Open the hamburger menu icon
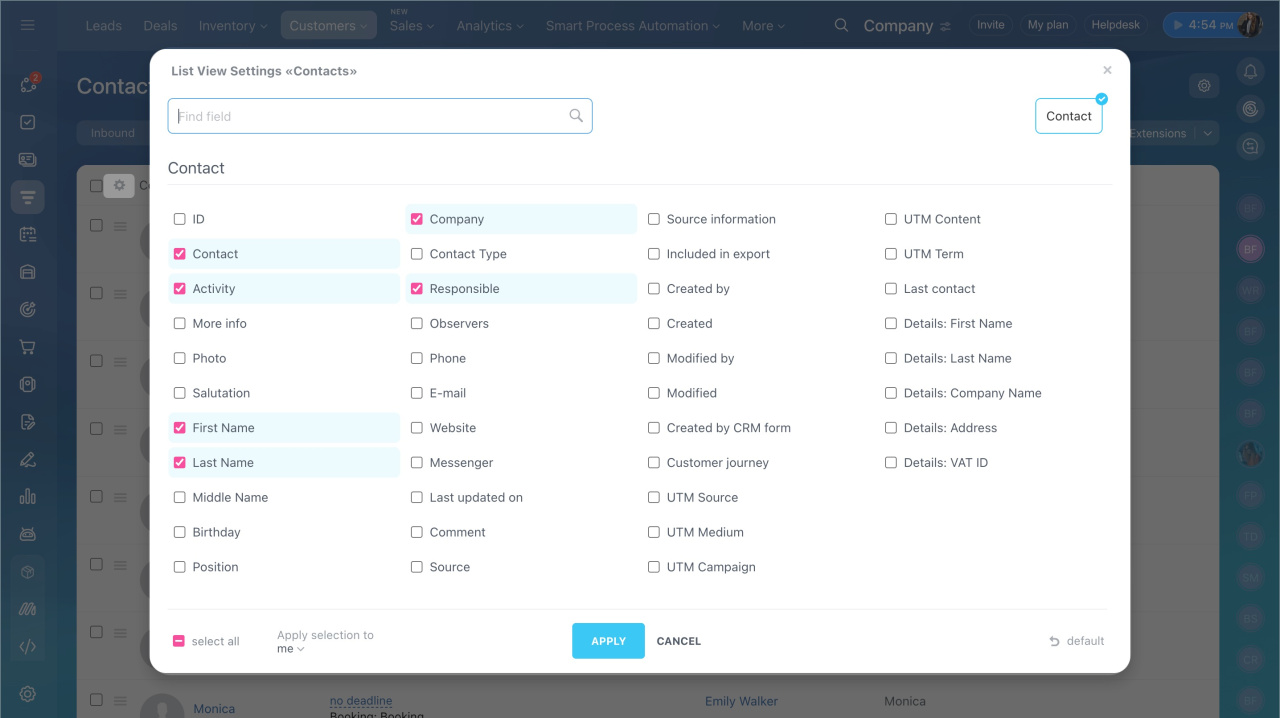 [x=28, y=25]
